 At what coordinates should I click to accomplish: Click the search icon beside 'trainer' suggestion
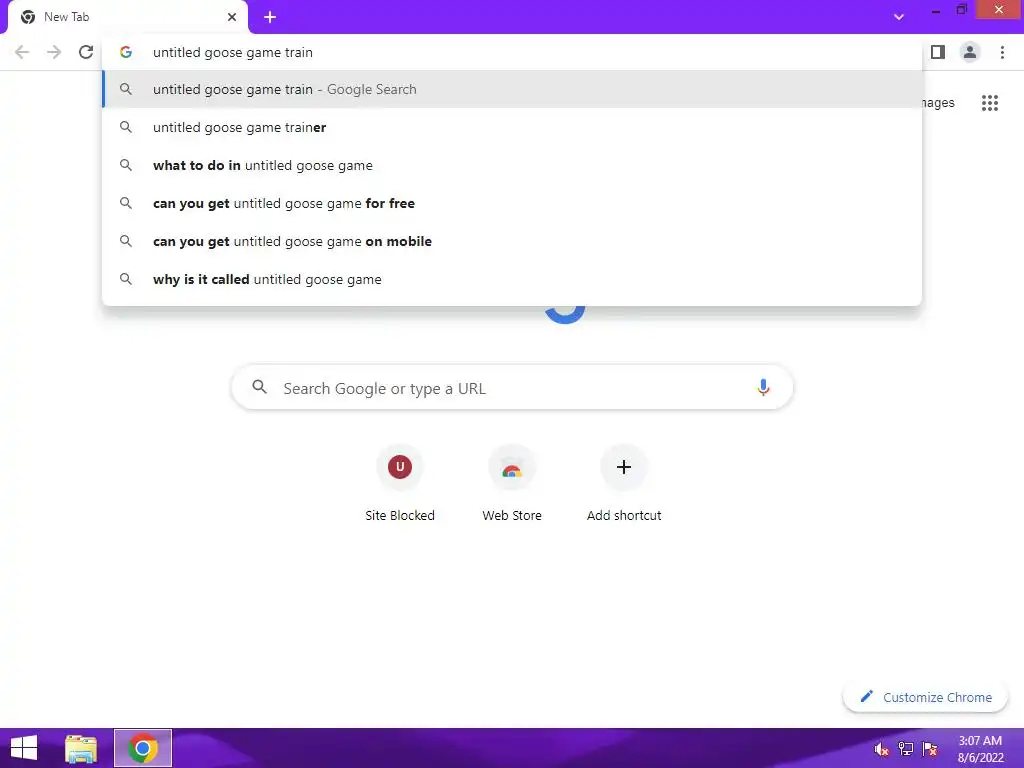pos(126,127)
